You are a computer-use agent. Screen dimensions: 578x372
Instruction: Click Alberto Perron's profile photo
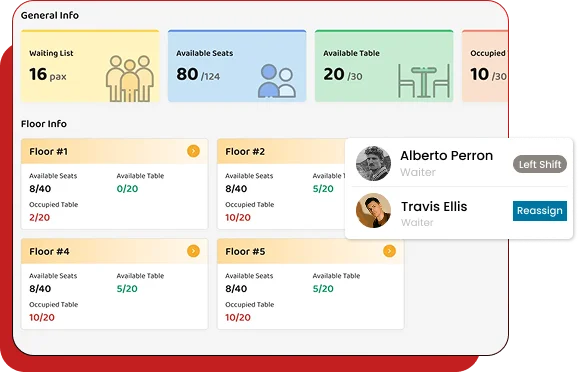(x=373, y=163)
